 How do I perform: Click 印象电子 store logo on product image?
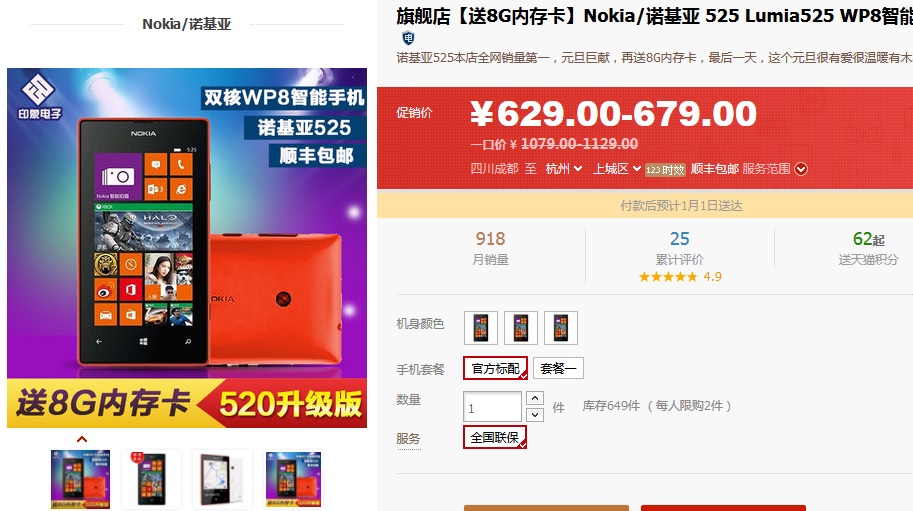point(39,97)
